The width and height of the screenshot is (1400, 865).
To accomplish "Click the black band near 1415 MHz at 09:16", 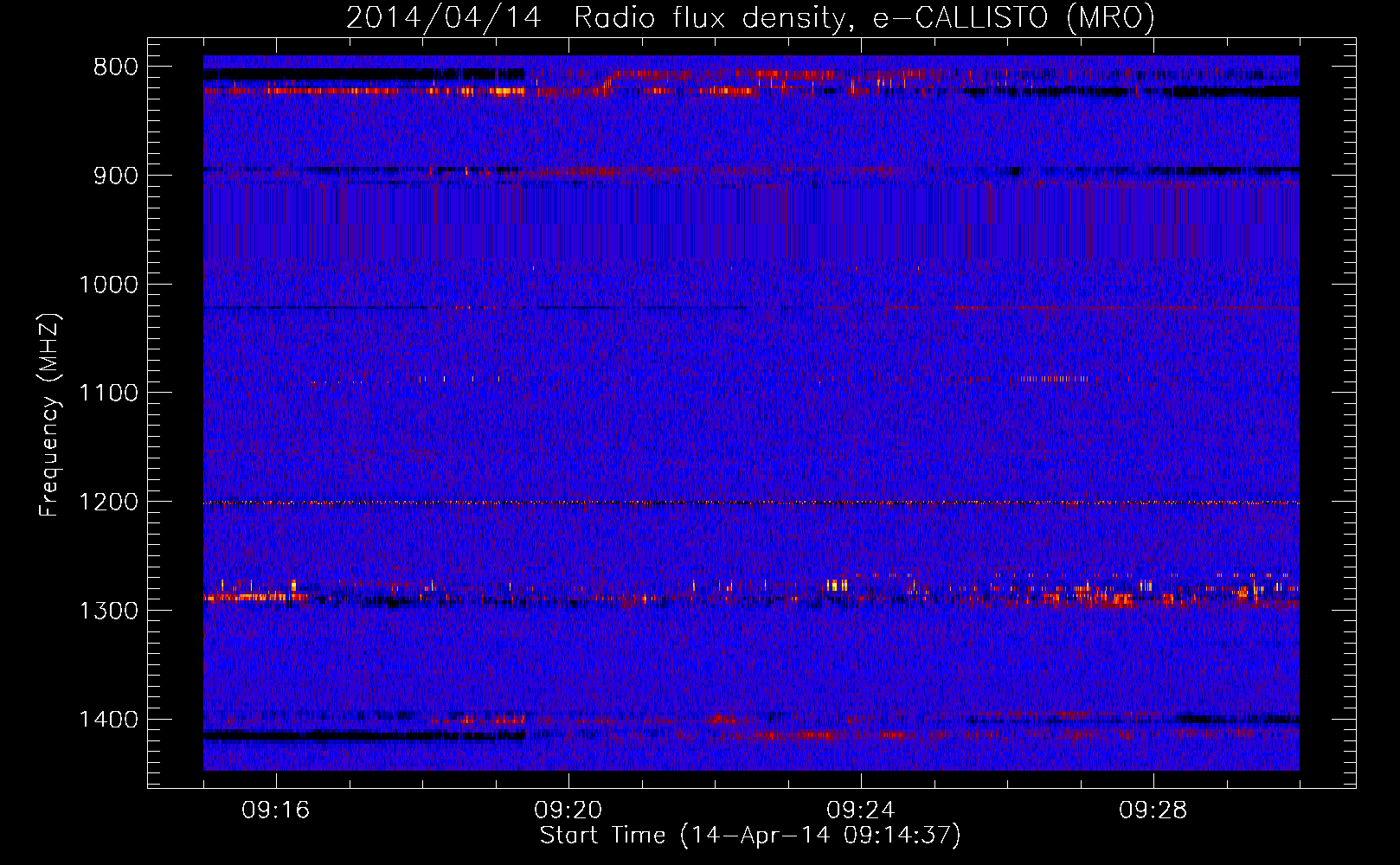I will click(x=364, y=735).
